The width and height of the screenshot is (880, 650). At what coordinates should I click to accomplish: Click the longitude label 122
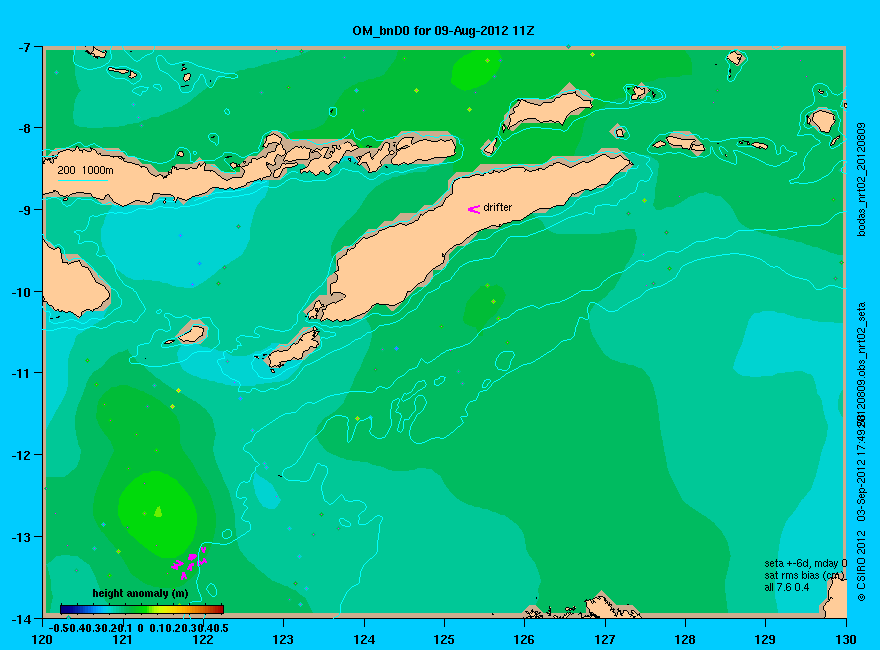(203, 639)
